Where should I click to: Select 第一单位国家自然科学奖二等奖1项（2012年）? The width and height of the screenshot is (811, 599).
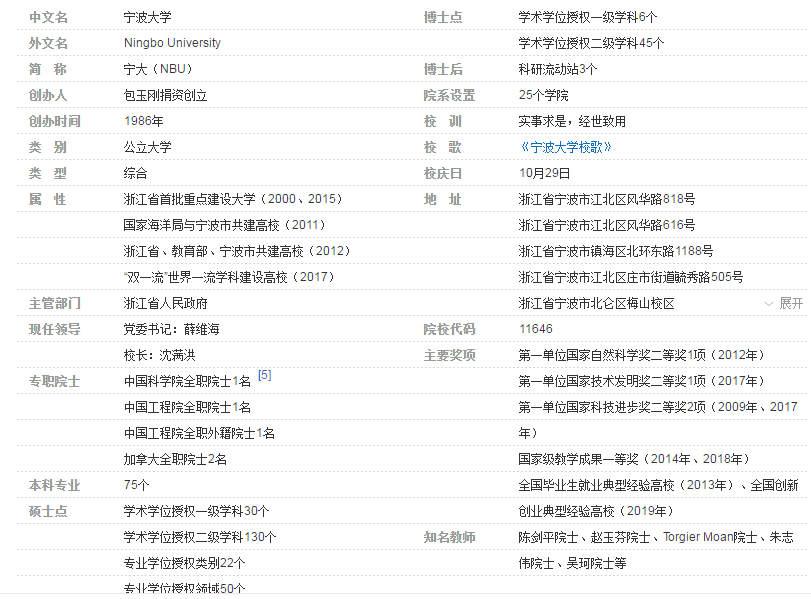coord(642,355)
